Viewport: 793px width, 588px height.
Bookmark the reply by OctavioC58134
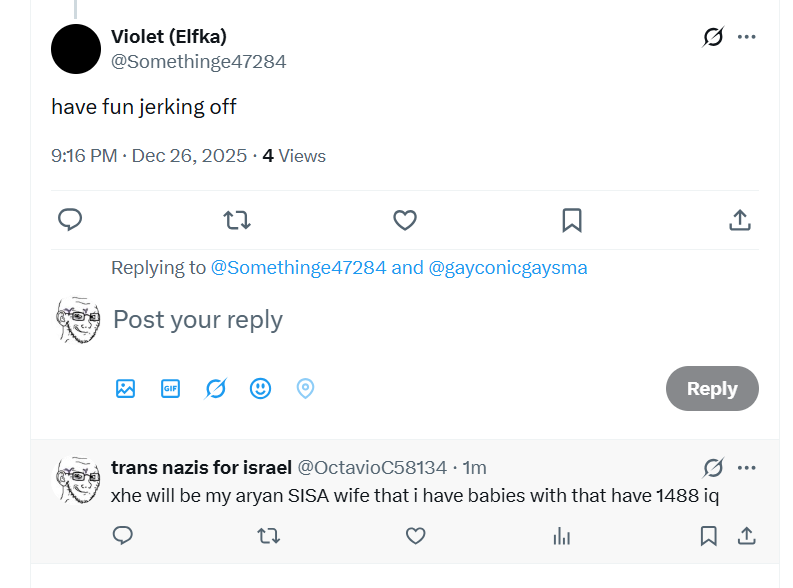coord(708,537)
